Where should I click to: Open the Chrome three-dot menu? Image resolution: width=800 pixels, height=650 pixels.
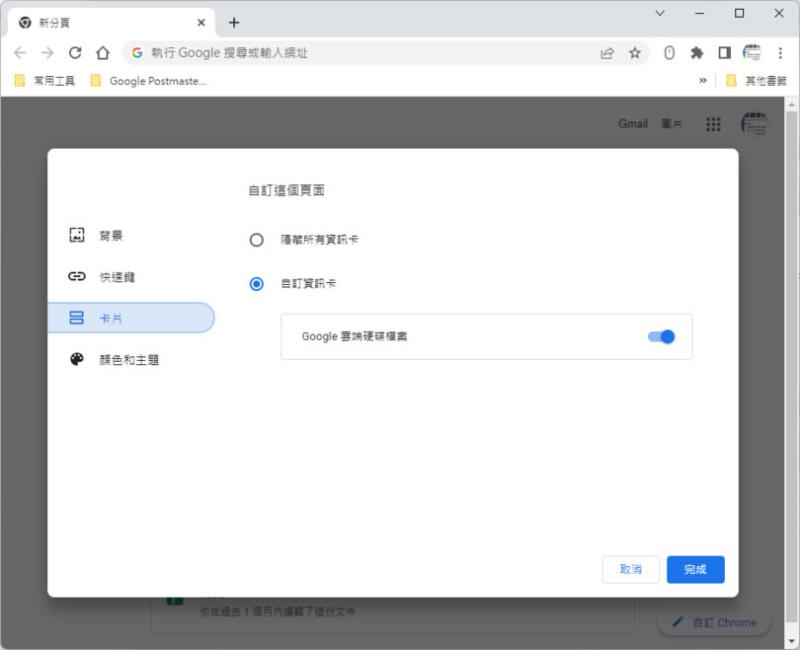click(780, 53)
